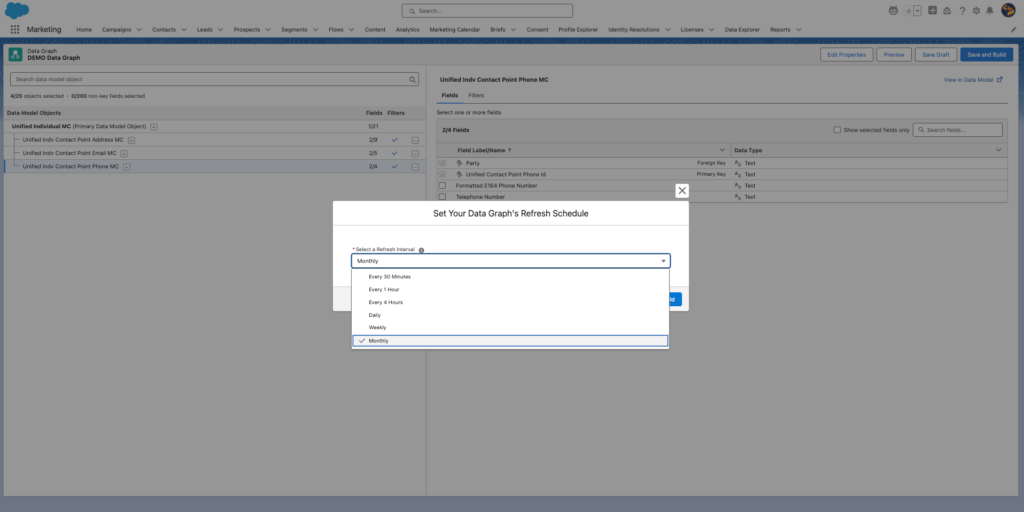Pick the Weekly refresh interval
The image size is (1024, 512).
click(377, 328)
